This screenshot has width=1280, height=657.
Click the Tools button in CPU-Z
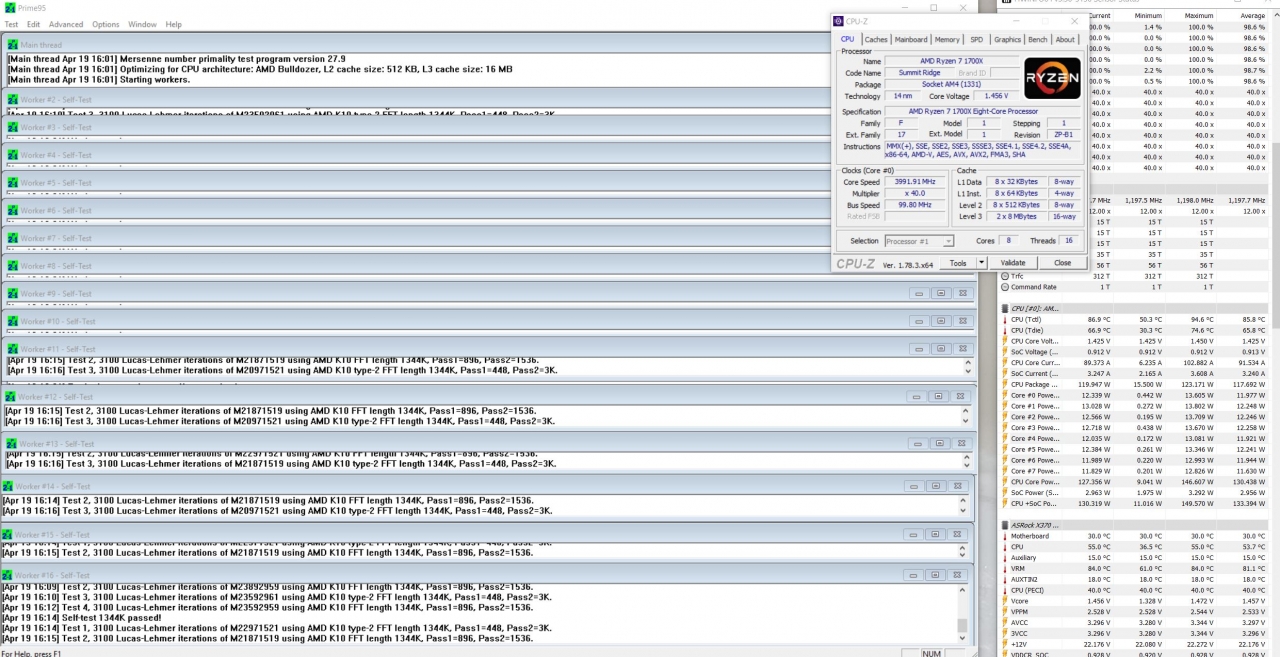(x=958, y=263)
